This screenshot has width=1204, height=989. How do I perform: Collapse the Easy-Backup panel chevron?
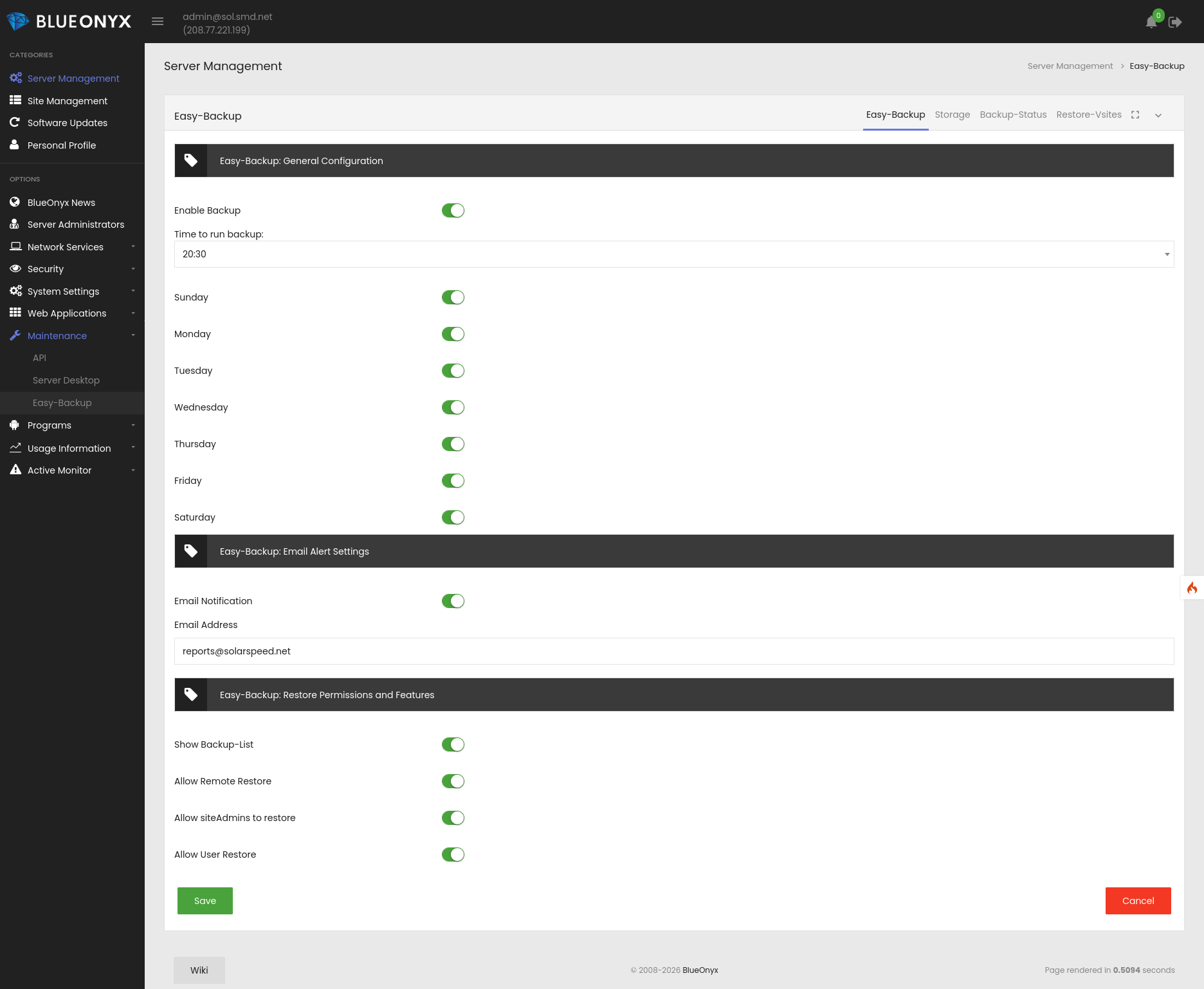[x=1158, y=116]
